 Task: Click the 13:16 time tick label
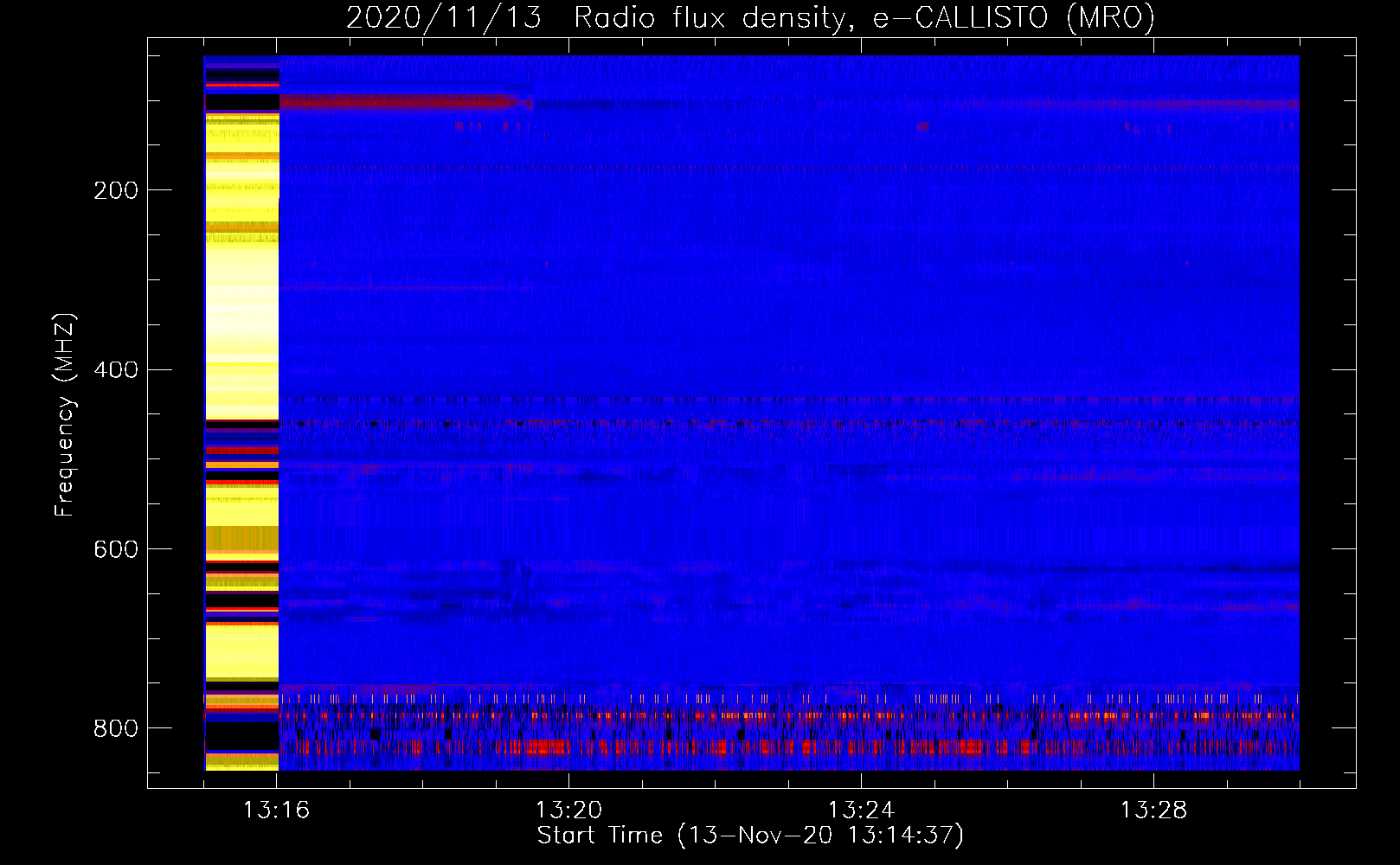[276, 811]
